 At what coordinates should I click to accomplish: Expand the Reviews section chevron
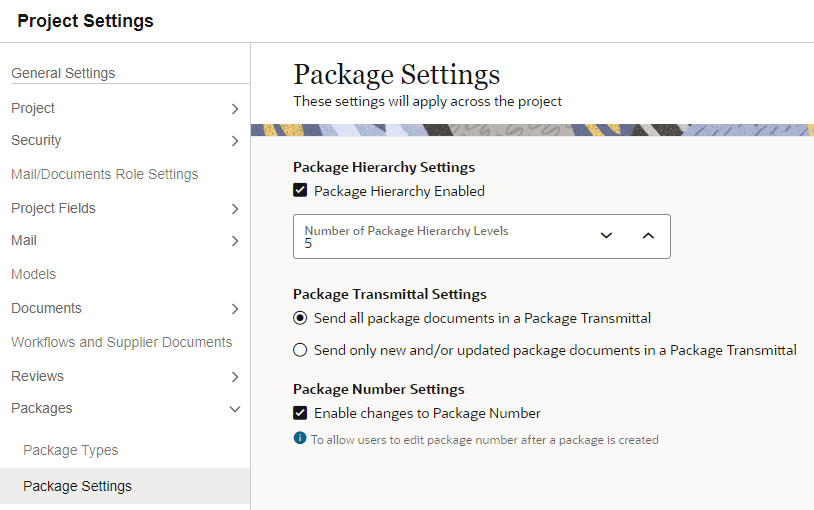(x=235, y=377)
